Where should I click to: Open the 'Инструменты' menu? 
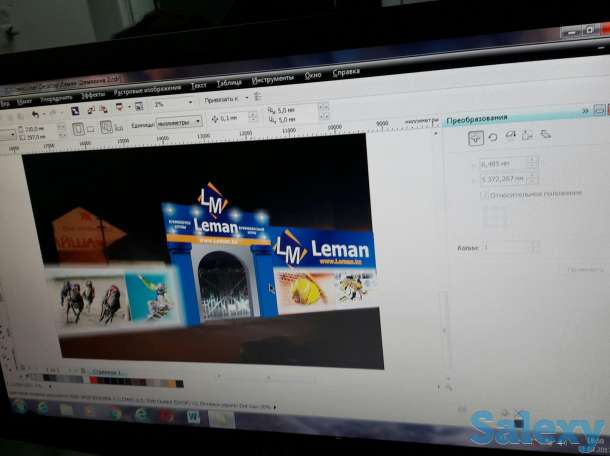(272, 80)
